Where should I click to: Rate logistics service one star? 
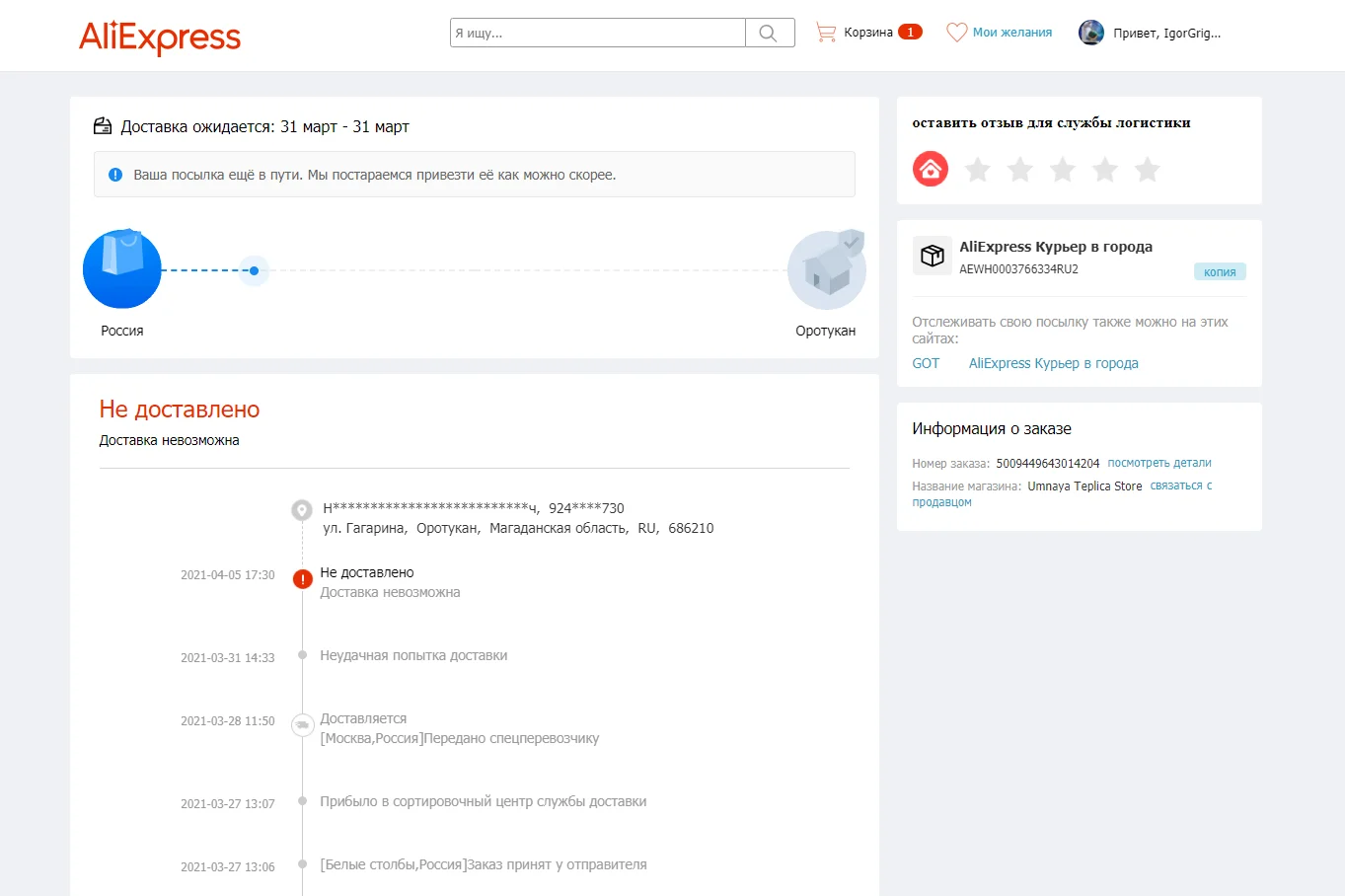point(978,170)
